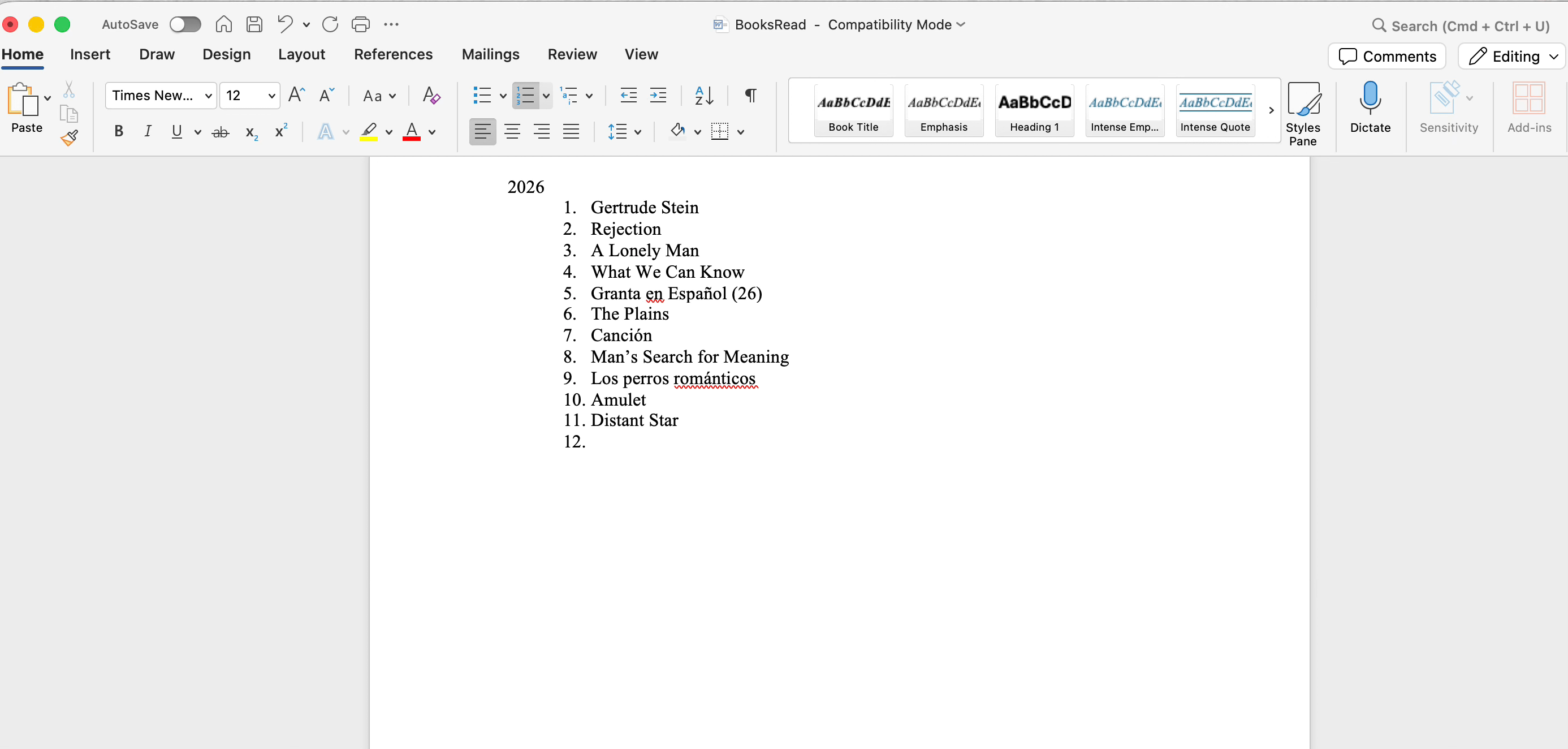This screenshot has height=749, width=1568.
Task: Toggle bulleted list formatting
Action: click(x=481, y=96)
